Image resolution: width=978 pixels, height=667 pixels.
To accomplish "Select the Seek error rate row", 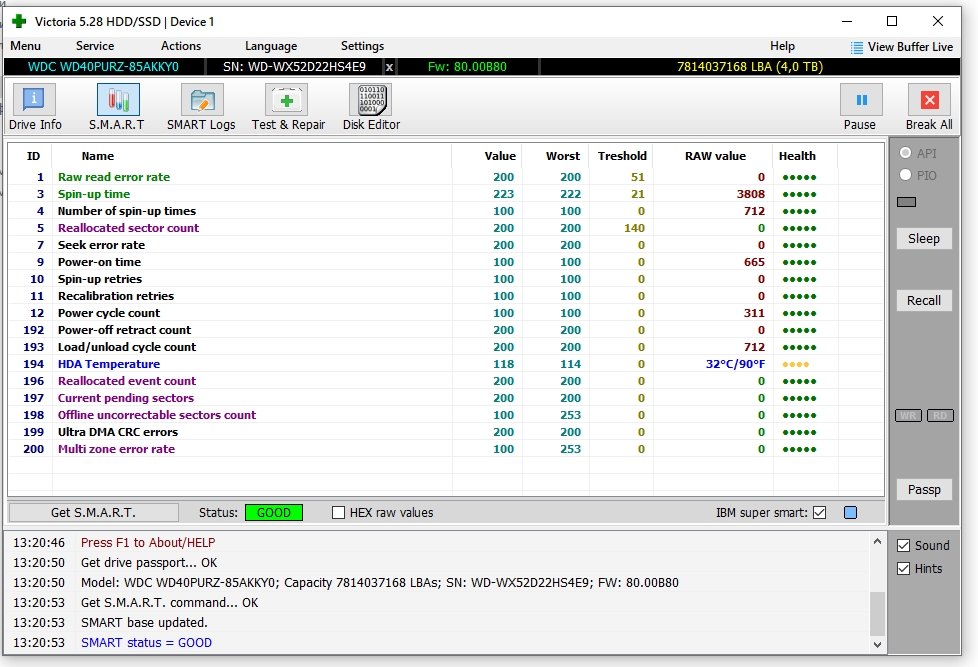I will coord(446,245).
